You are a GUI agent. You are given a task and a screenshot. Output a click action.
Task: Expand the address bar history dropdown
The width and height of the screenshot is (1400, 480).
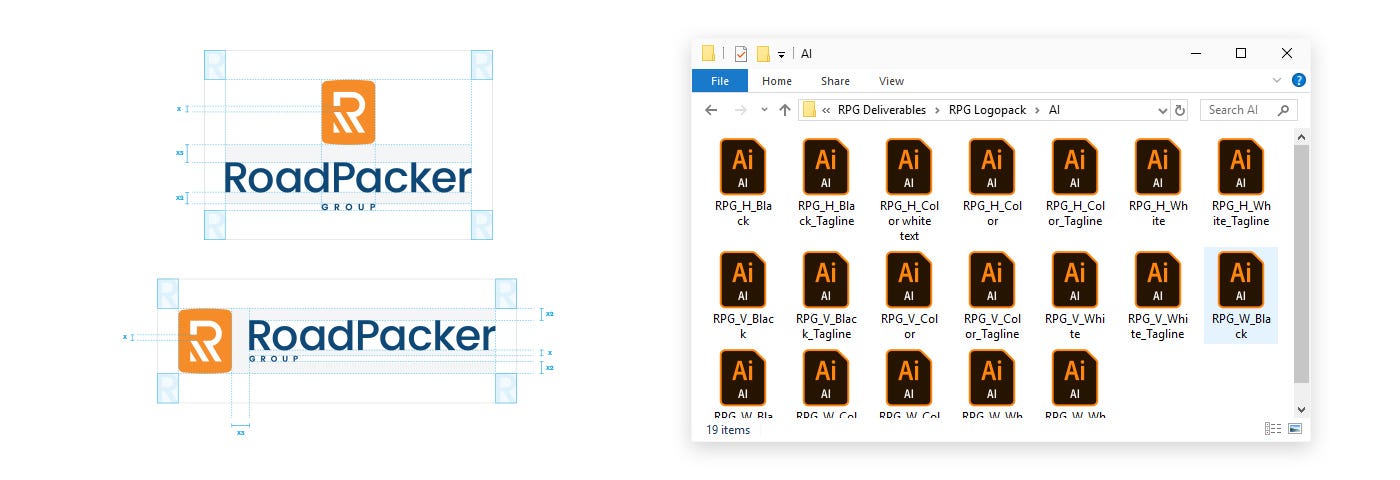(1163, 110)
